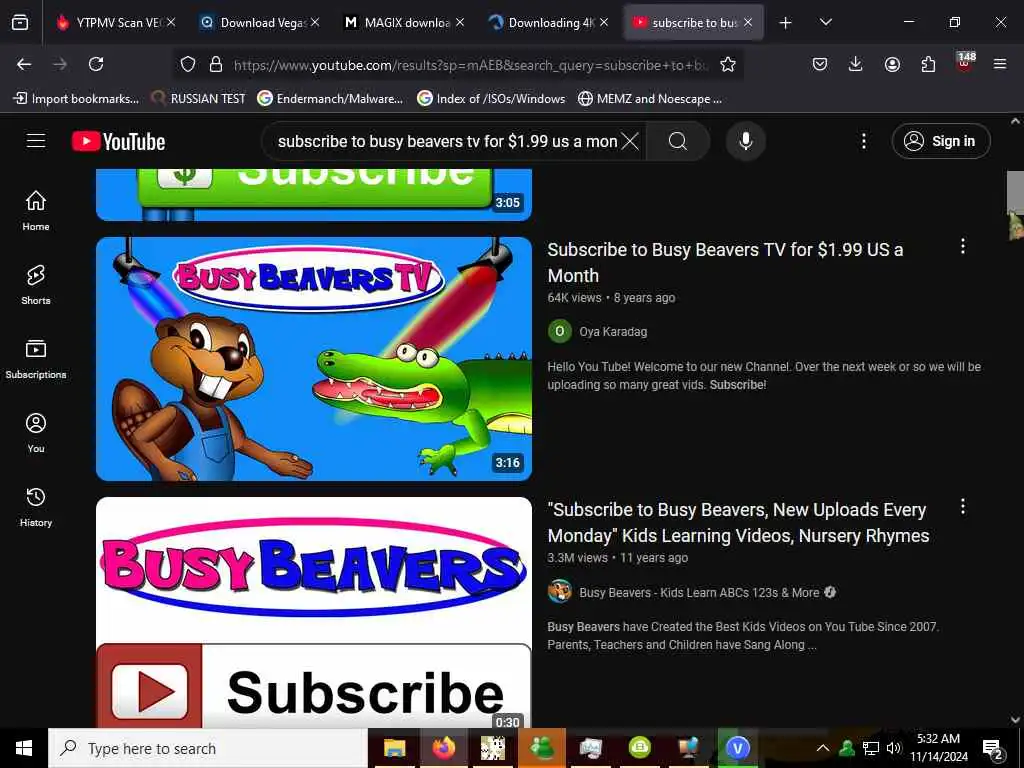This screenshot has height=768, width=1024.
Task: Reload the page
Action: [x=96, y=64]
